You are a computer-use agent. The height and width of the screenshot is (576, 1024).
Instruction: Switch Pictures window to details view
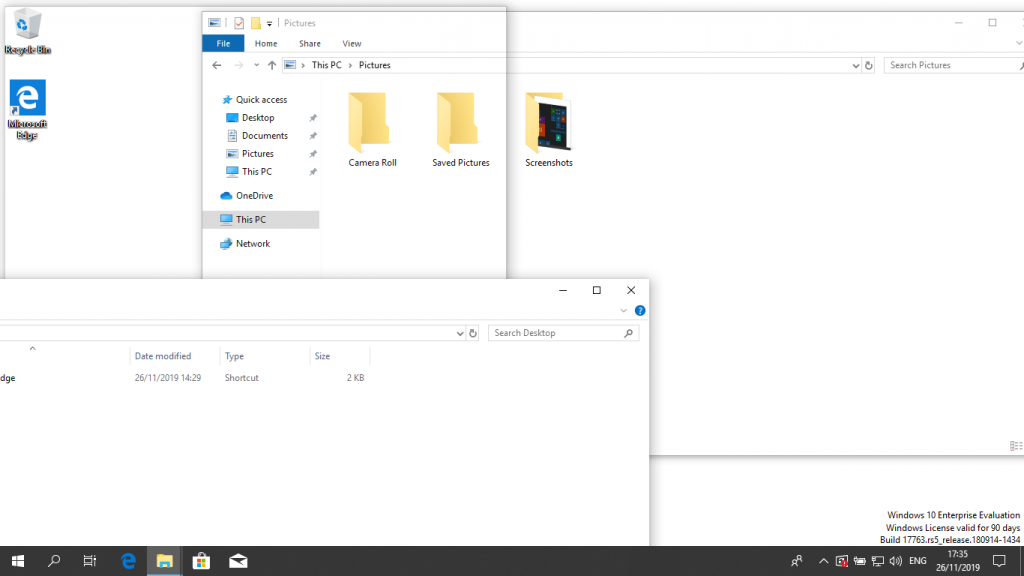click(1014, 446)
